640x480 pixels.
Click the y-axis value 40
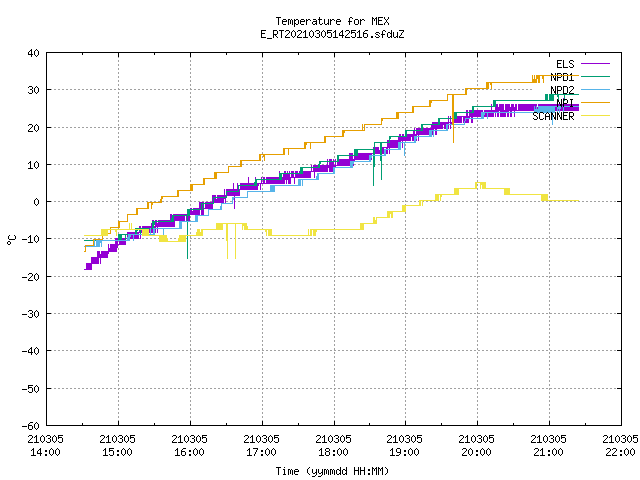pos(33,53)
